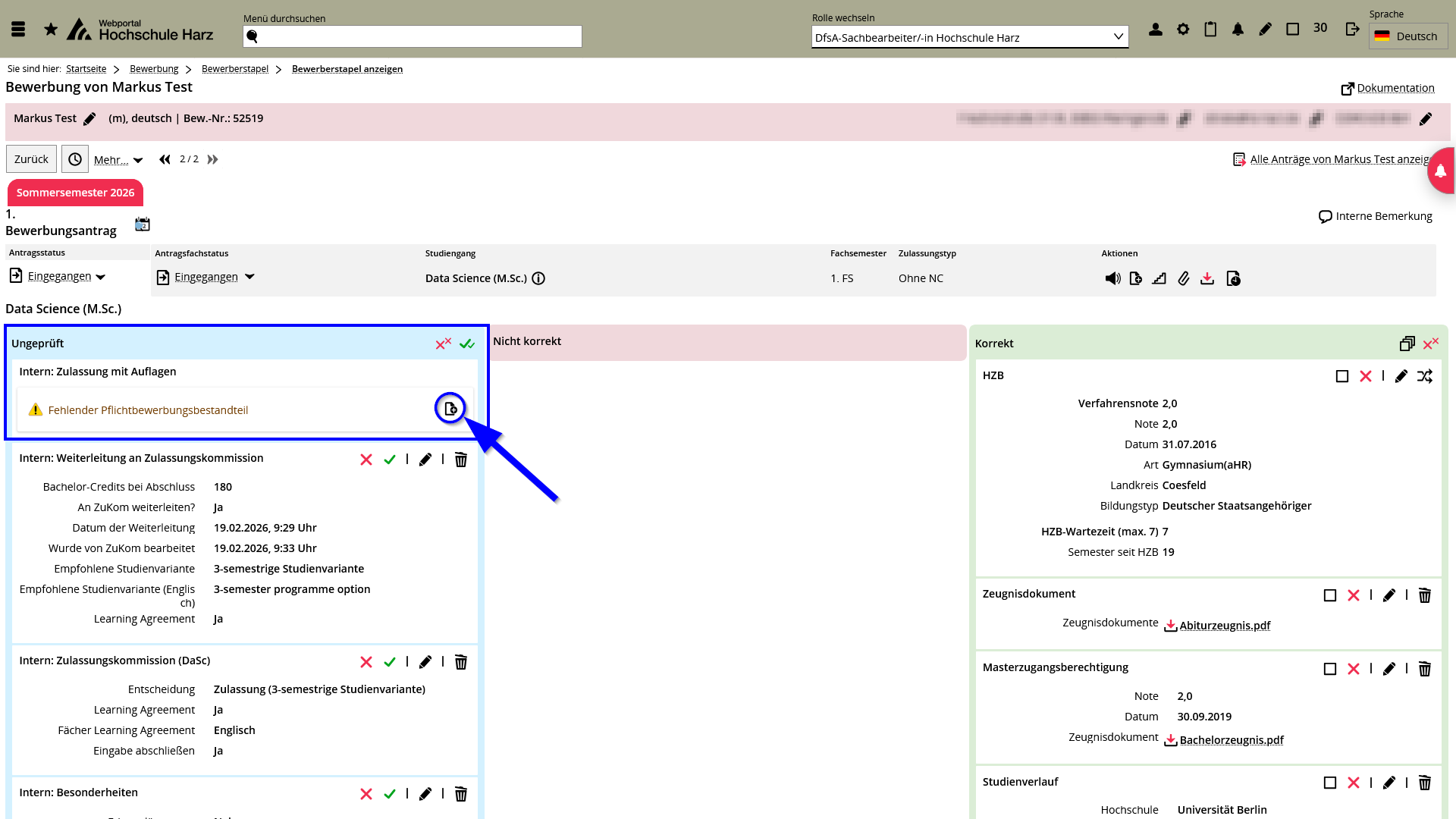Select the Sommersemester 2026 tab
The height and width of the screenshot is (819, 1456).
pos(75,193)
